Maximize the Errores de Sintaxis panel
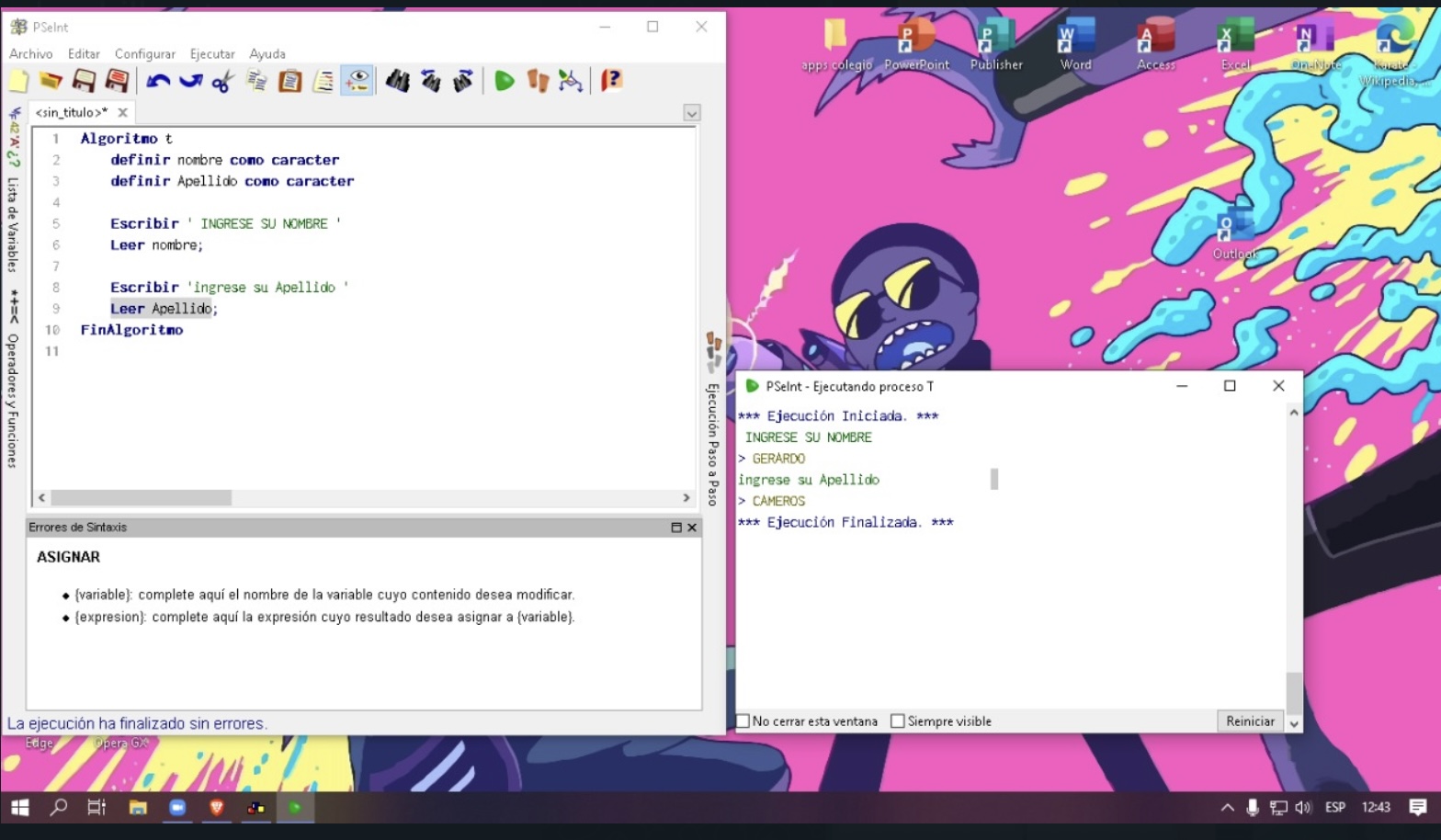Viewport: 1441px width, 840px height. coord(676,528)
